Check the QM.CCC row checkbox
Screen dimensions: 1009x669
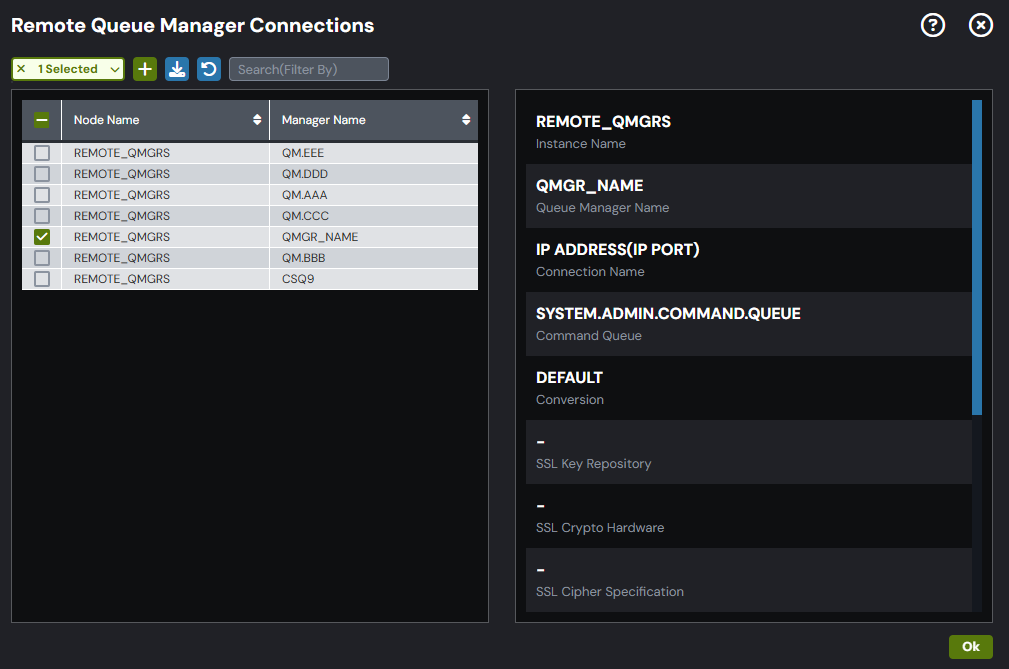[42, 216]
